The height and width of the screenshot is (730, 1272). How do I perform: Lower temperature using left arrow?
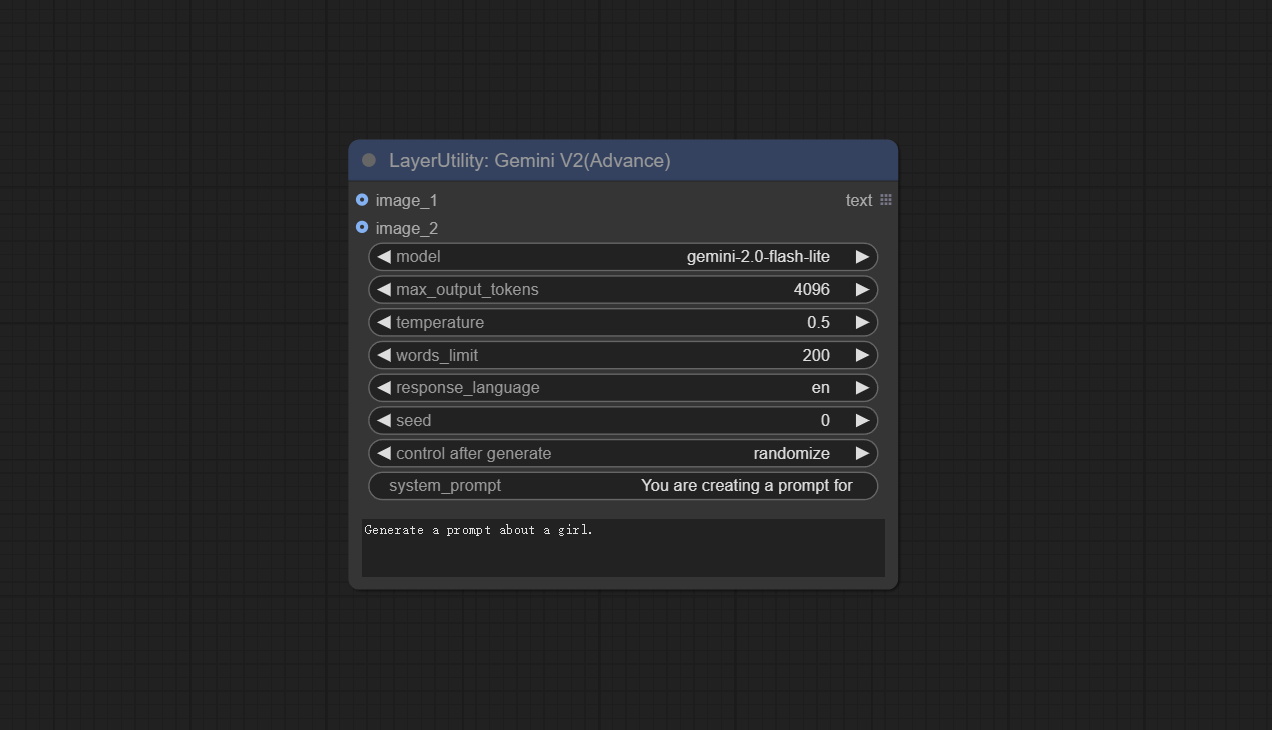[384, 323]
